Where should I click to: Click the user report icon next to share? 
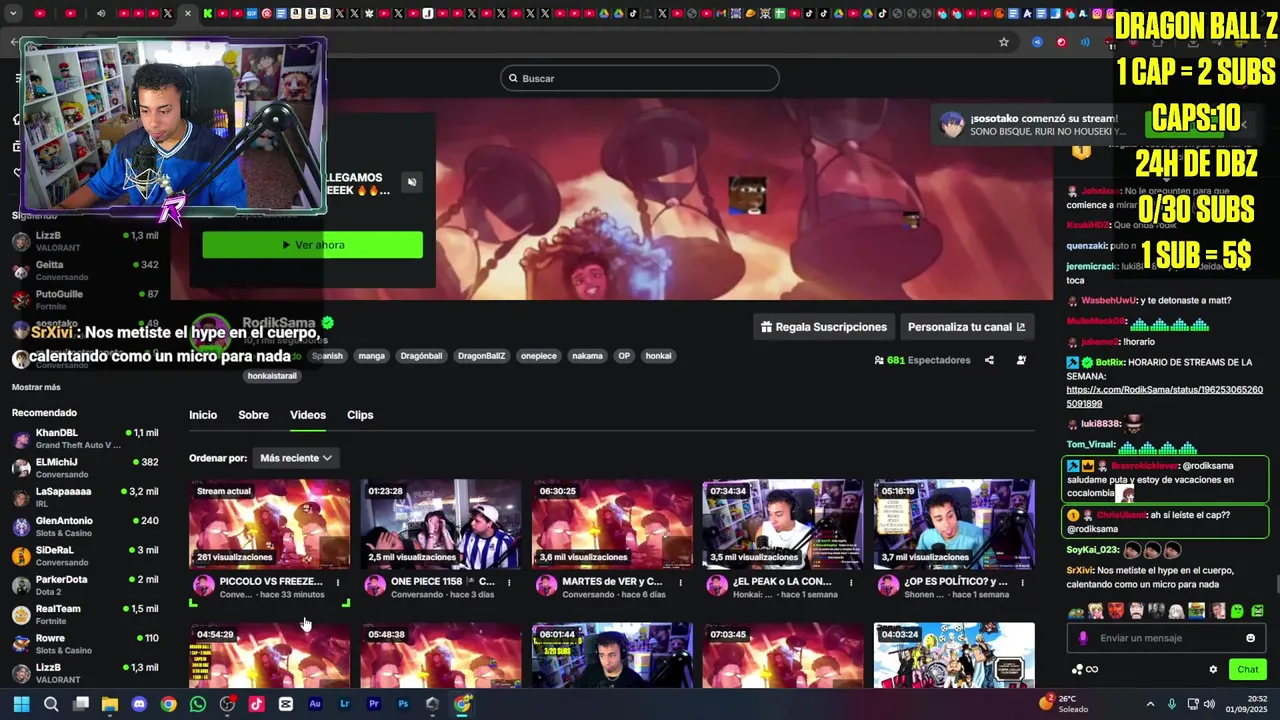click(x=1021, y=360)
